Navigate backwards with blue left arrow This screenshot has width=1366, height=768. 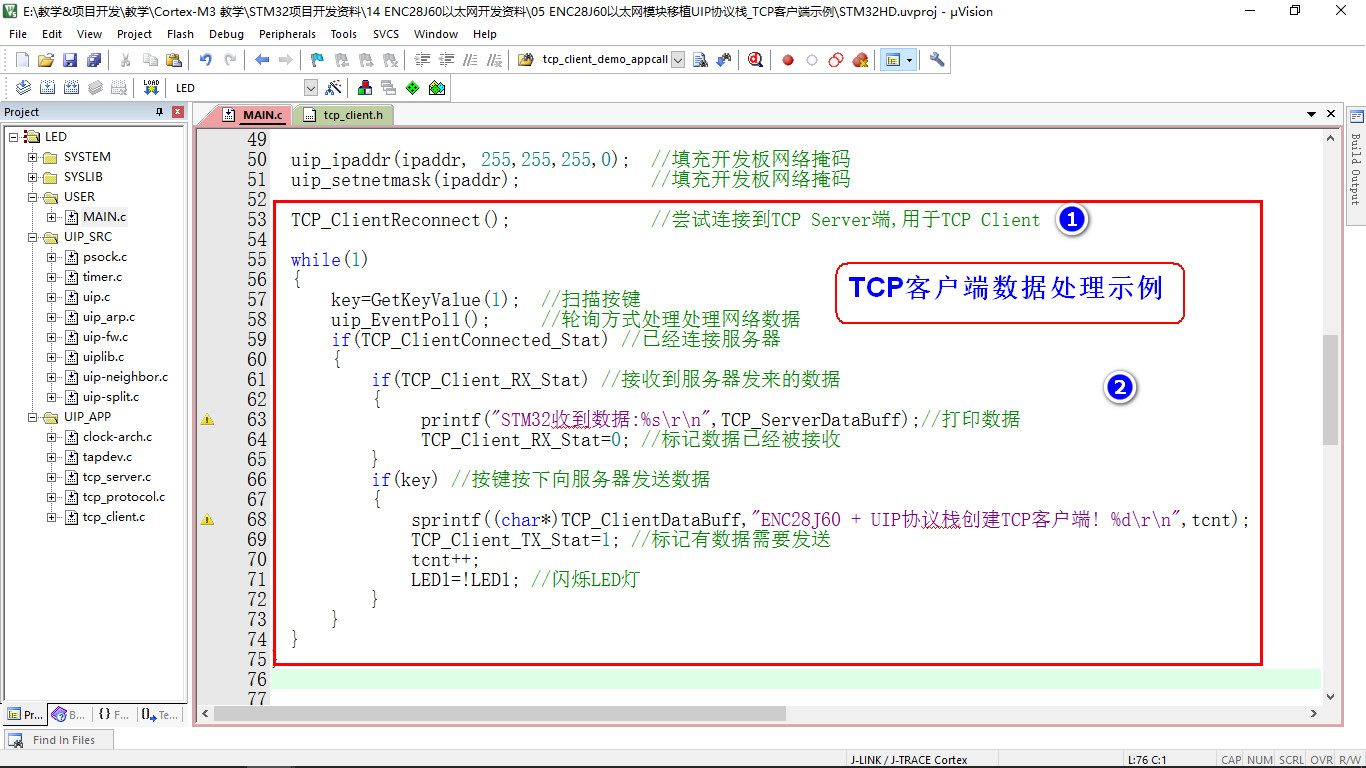(262, 60)
